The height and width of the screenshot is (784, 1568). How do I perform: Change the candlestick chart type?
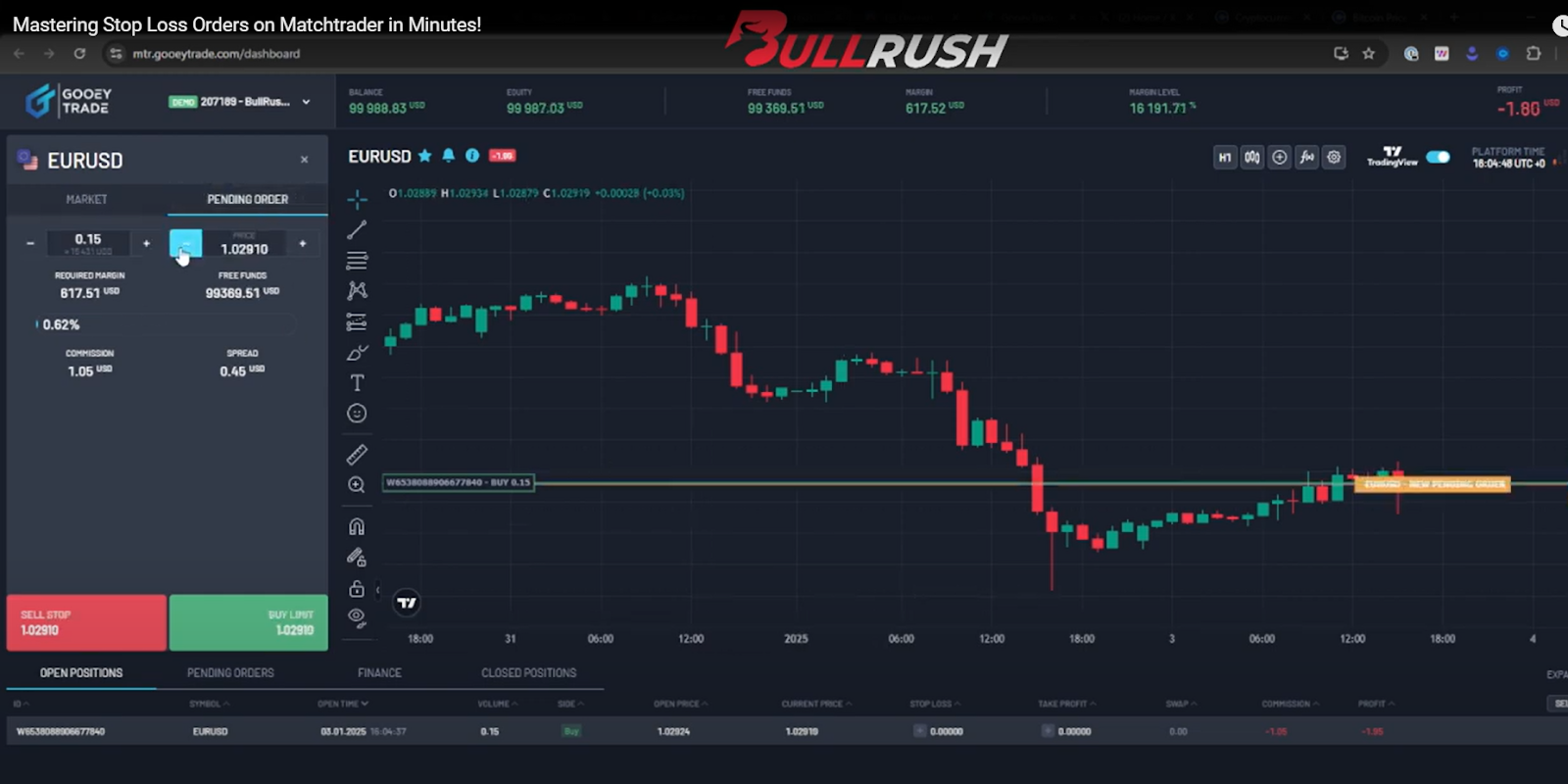pos(1252,157)
